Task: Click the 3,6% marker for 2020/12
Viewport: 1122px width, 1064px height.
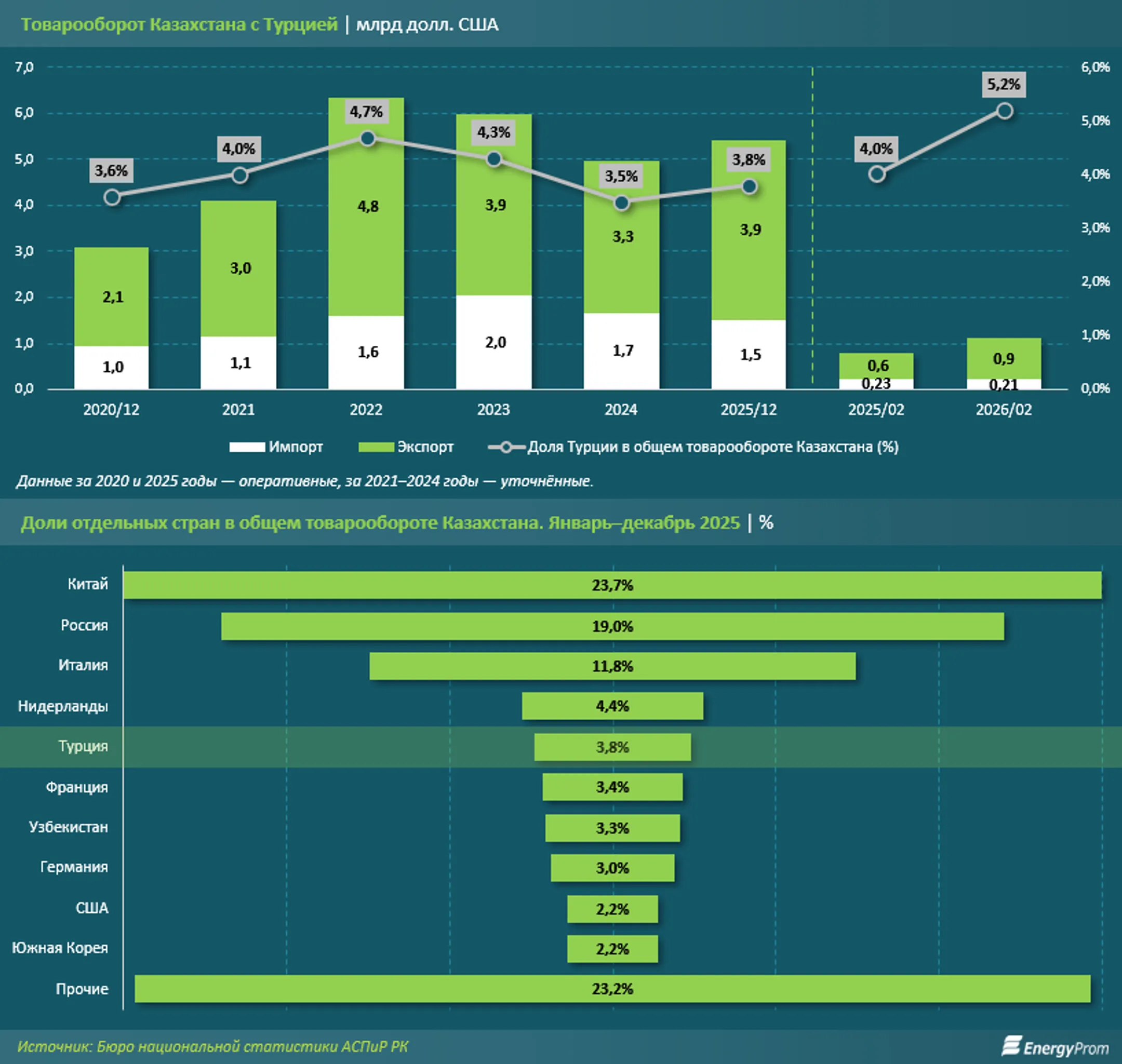Action: click(112, 197)
